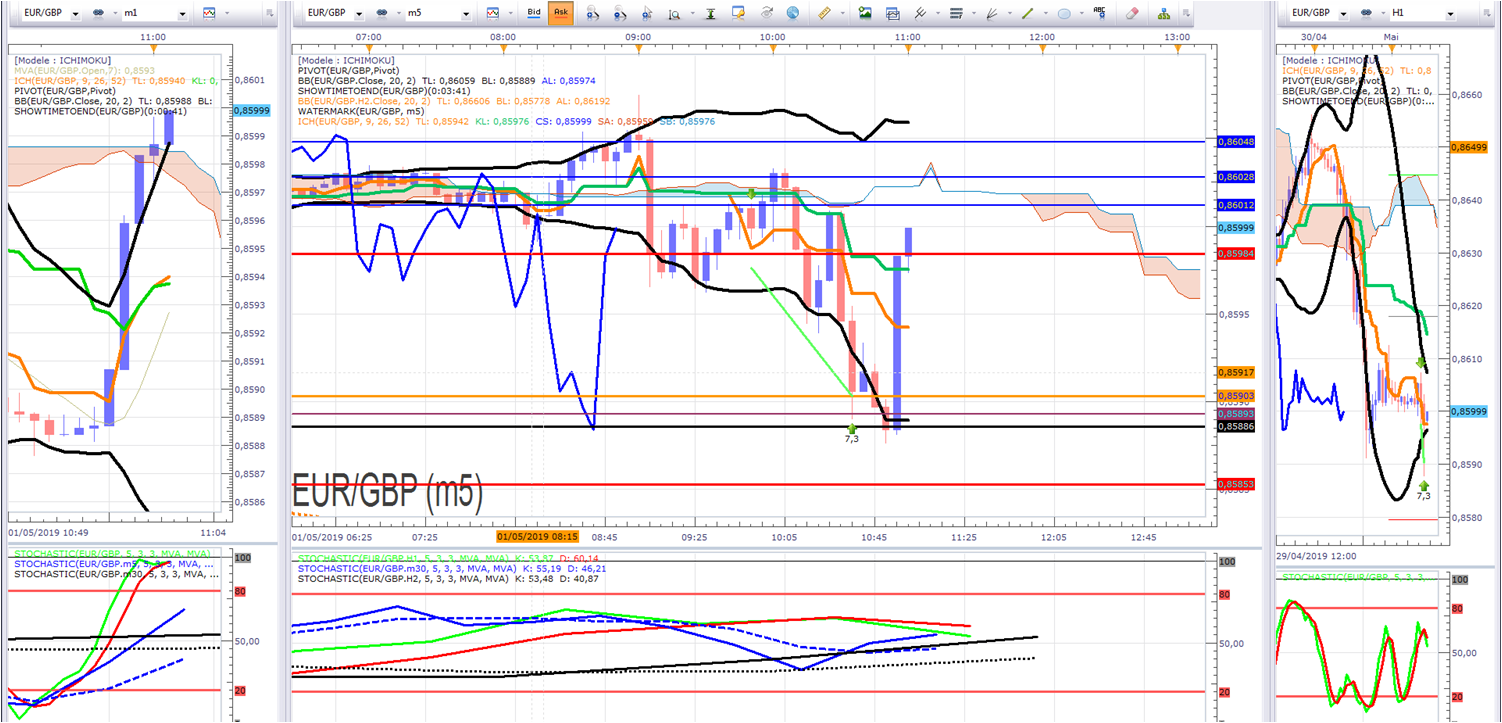This screenshot has width=1502, height=723.
Task: Click the 0,85999 price tag in the m1 chart
Action: [251, 111]
